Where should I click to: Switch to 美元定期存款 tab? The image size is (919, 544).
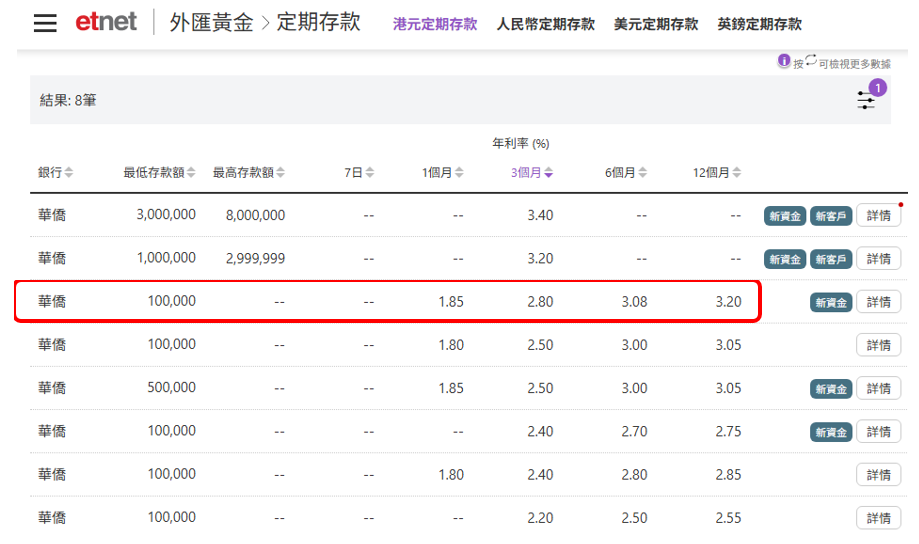click(x=656, y=24)
